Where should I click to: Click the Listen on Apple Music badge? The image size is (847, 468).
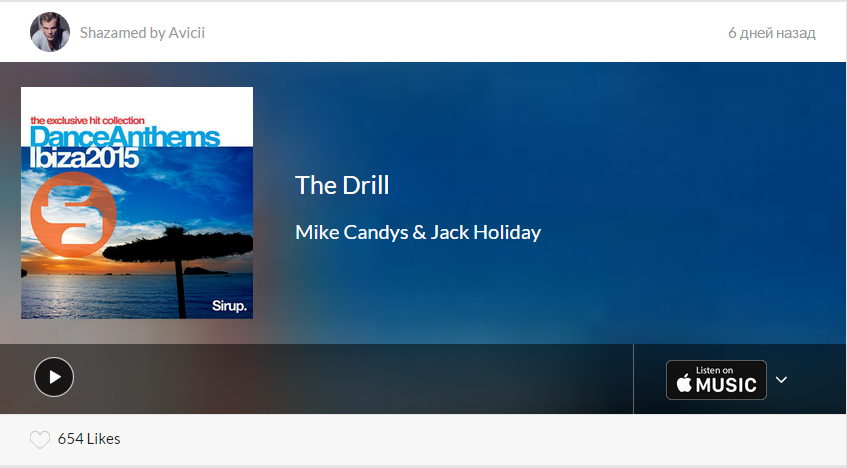click(716, 380)
